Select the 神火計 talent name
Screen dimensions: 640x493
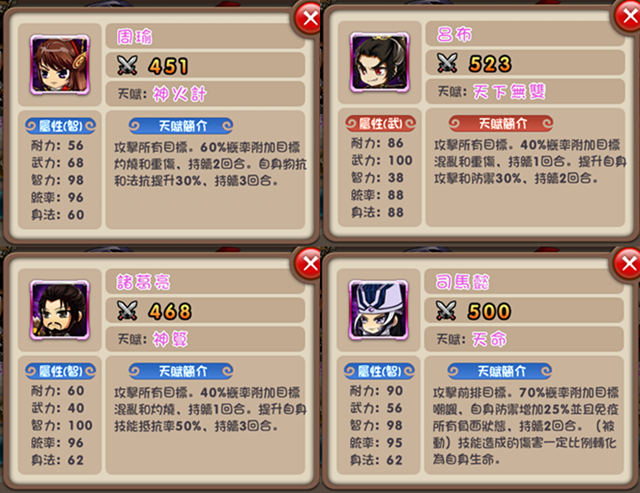point(180,94)
